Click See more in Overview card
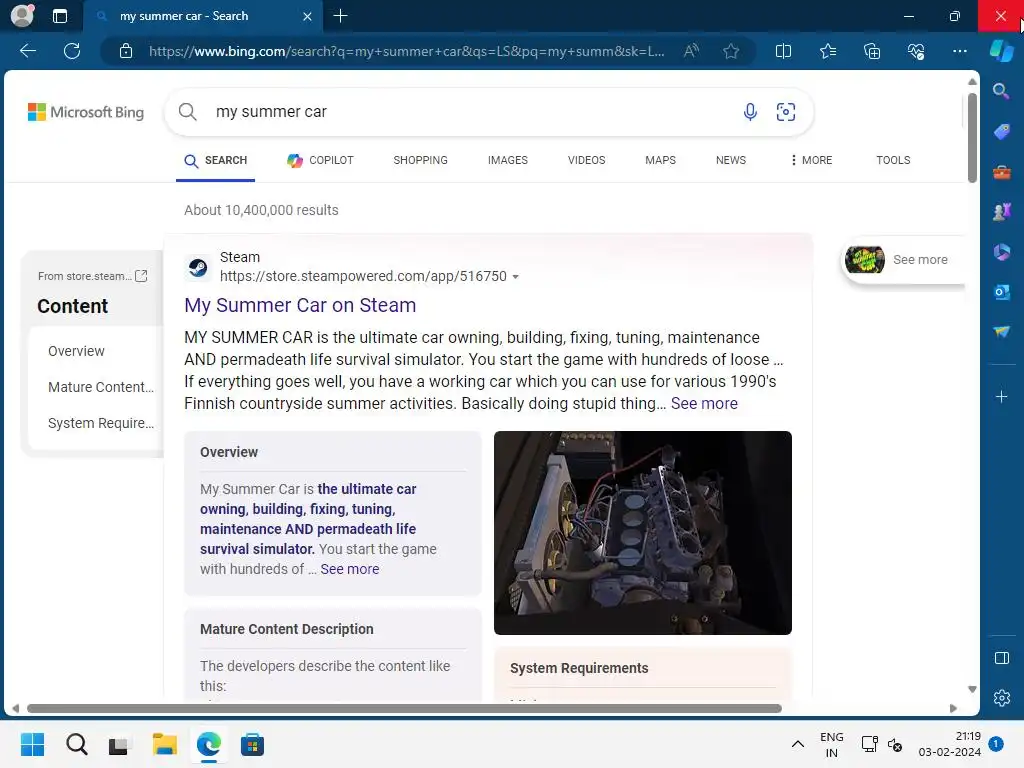1024x768 pixels. [349, 569]
